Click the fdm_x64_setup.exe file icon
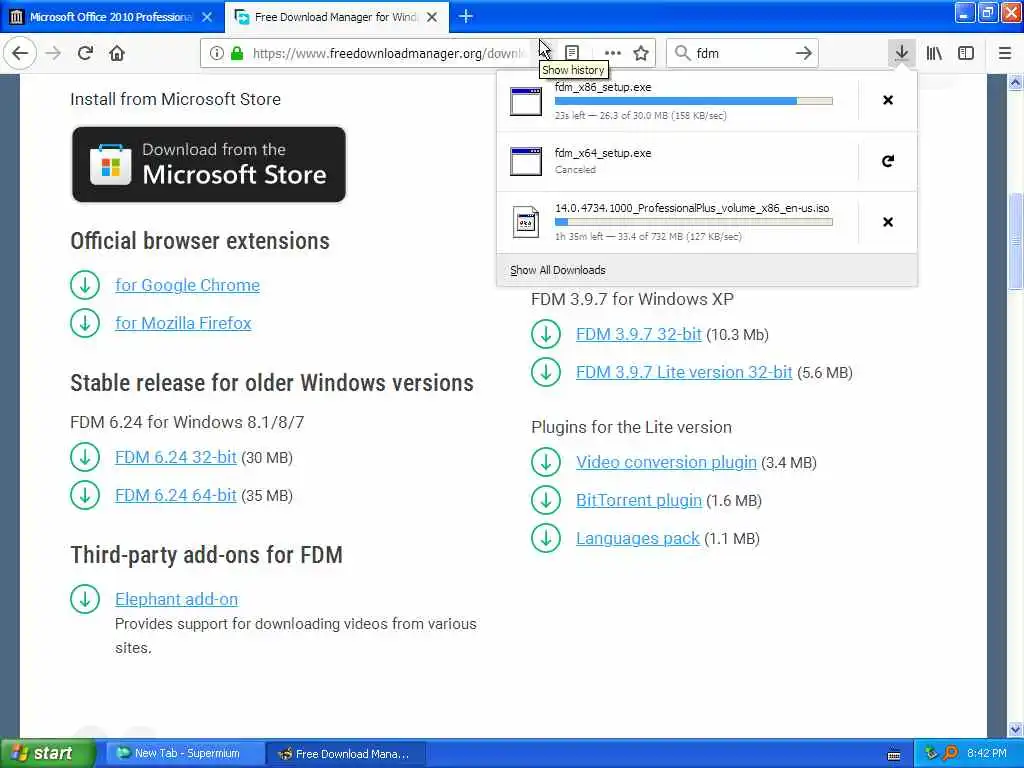 [526, 161]
